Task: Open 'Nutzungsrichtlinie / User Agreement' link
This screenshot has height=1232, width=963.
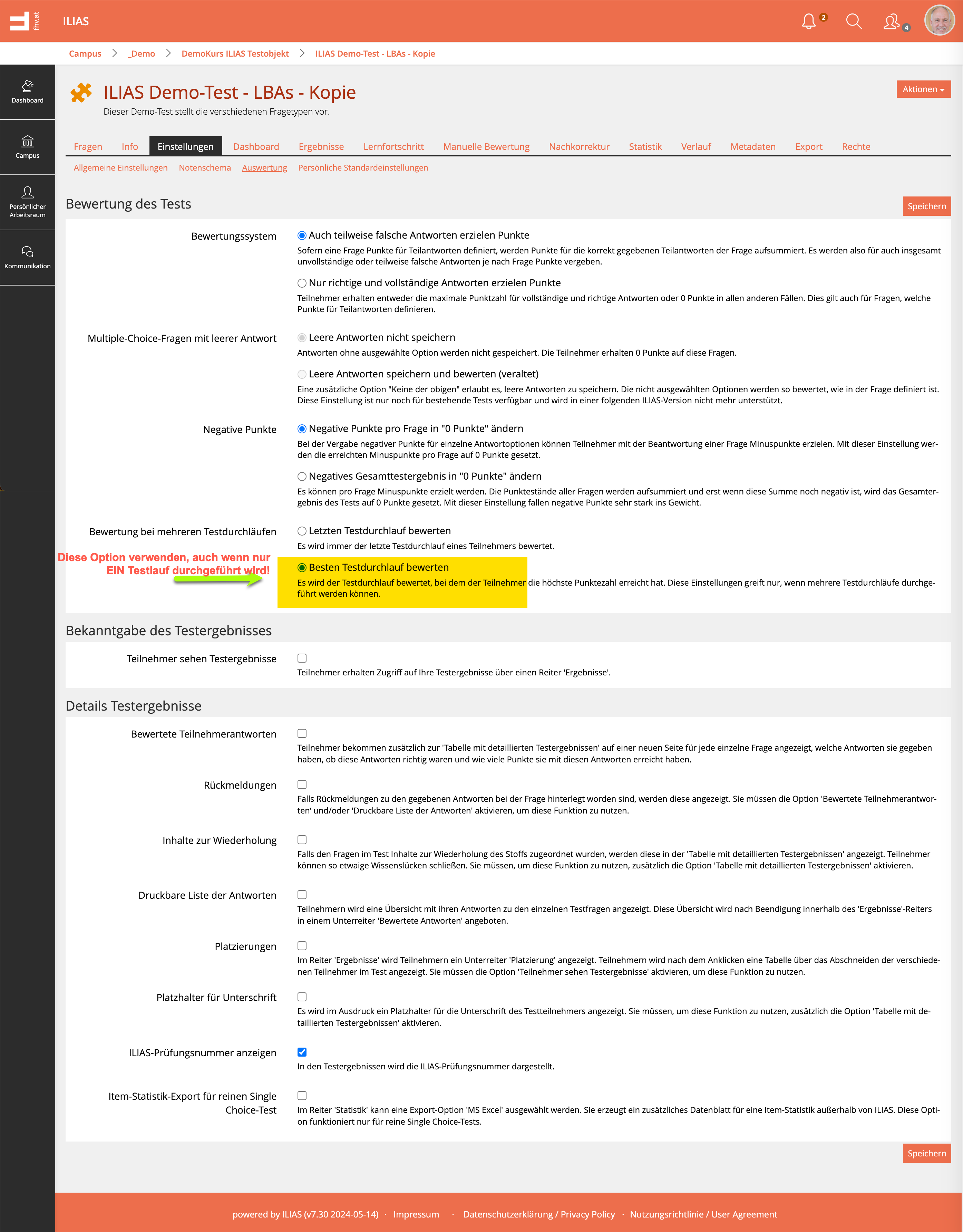Action: click(x=703, y=1214)
